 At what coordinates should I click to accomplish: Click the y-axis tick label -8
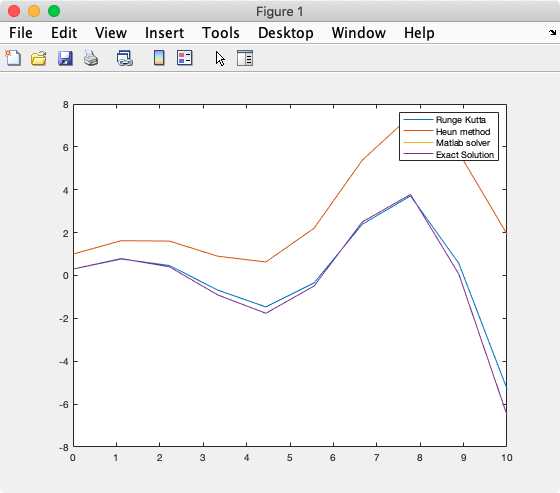64,447
